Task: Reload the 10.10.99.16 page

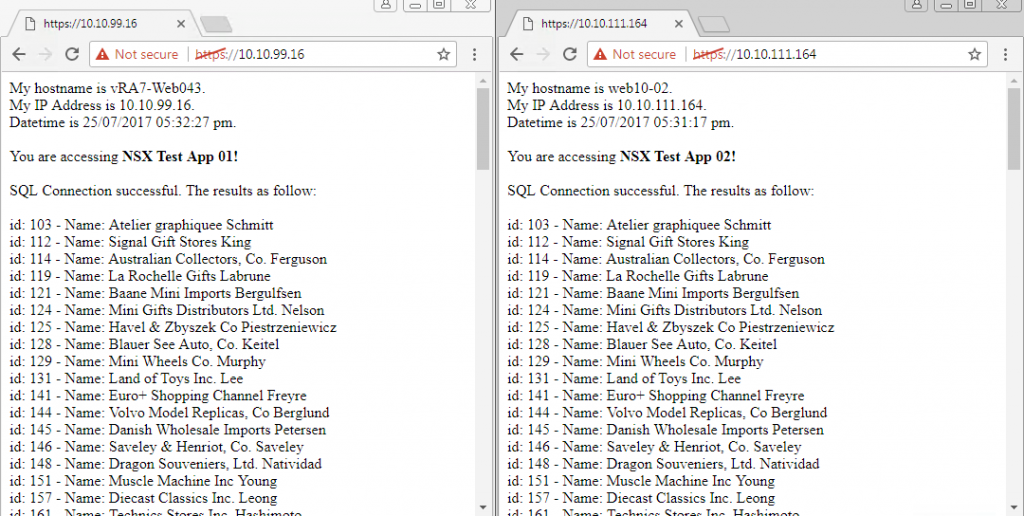Action: click(x=72, y=54)
